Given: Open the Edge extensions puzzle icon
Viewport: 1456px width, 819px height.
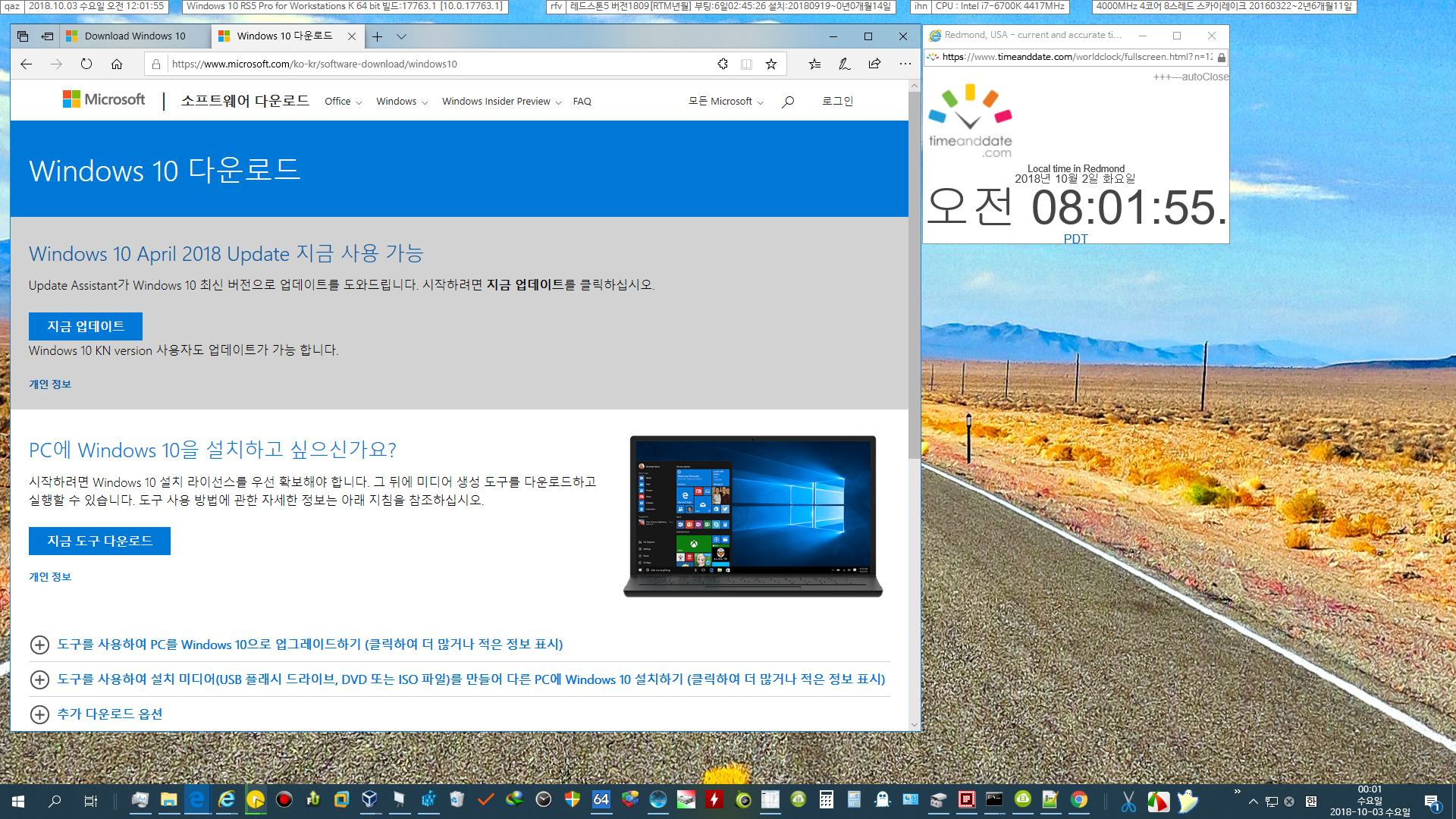Looking at the screenshot, I should click(723, 64).
